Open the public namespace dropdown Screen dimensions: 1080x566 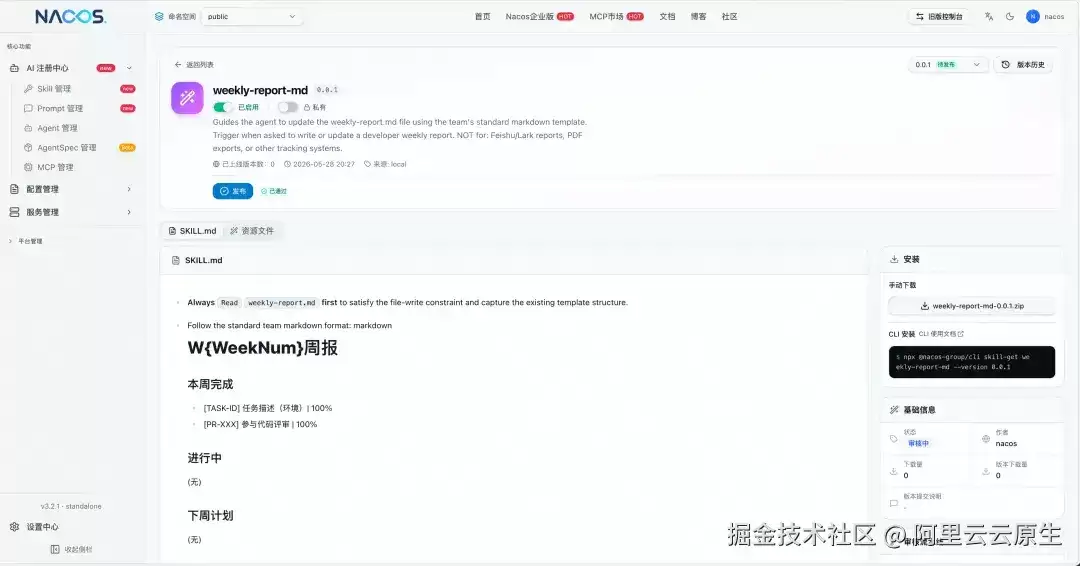click(251, 17)
